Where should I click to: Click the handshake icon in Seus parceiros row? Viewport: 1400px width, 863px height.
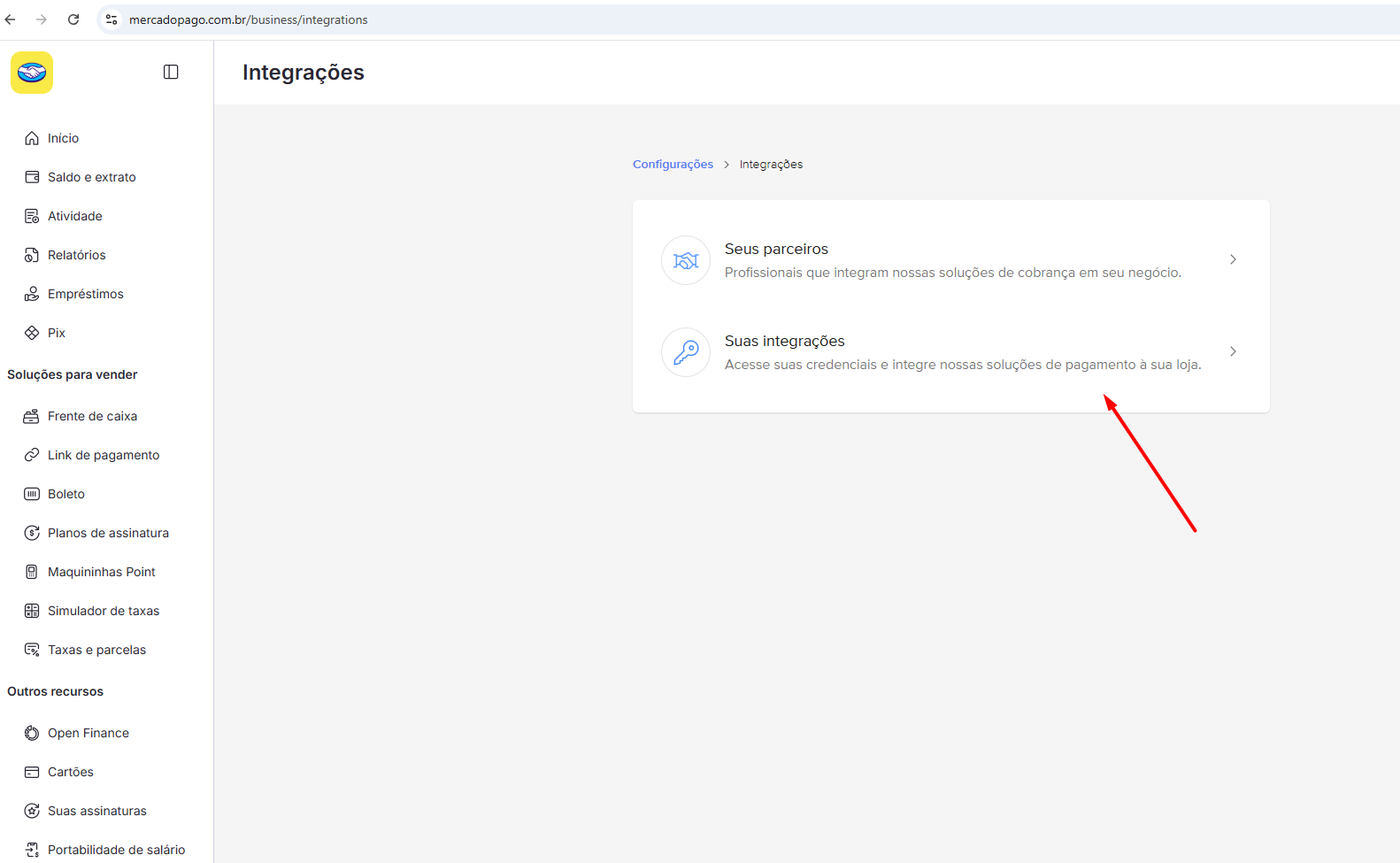click(x=686, y=260)
